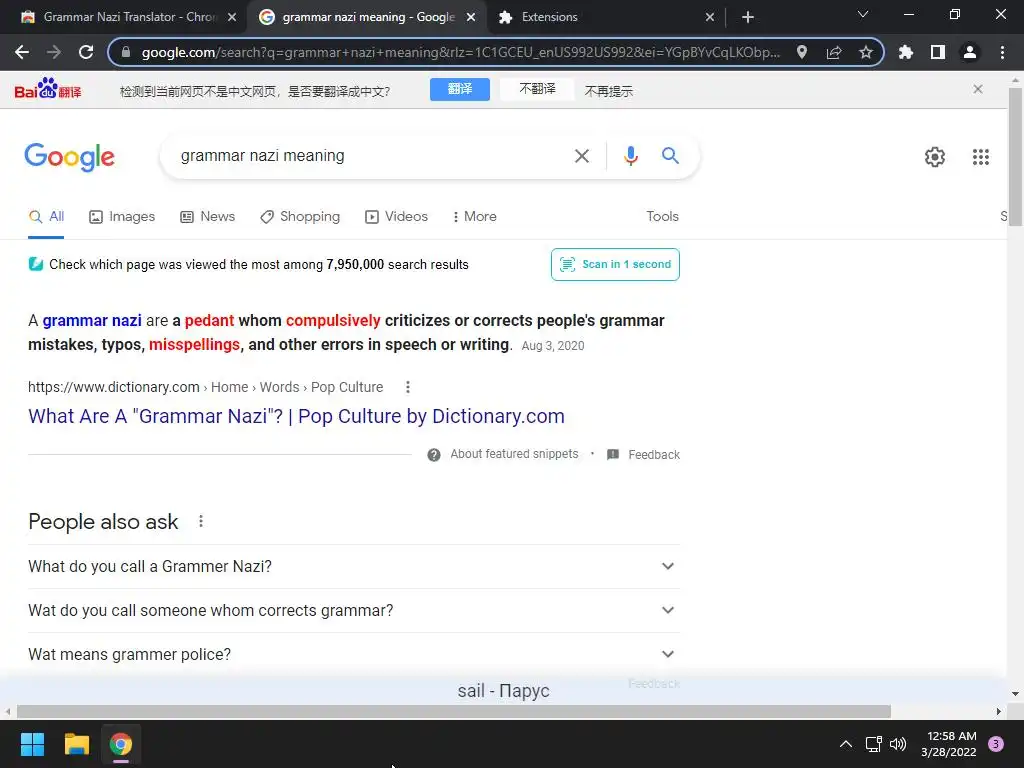Close the Baidu translate bar

point(978,89)
